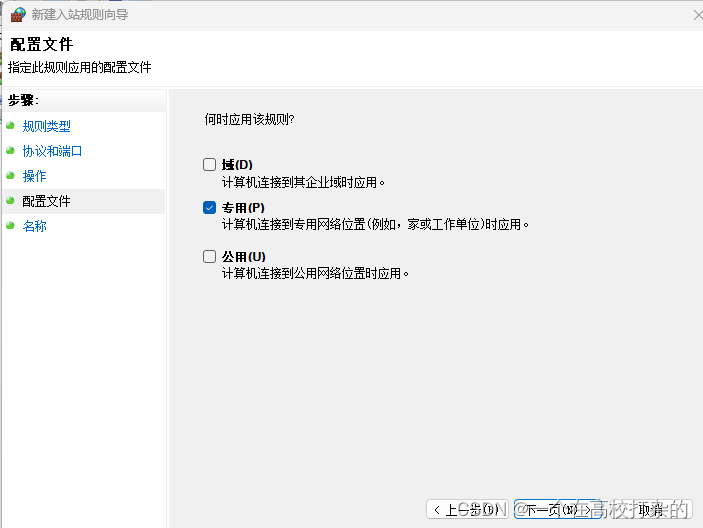Click the 步骤: sidebar heading
The width and height of the screenshot is (703, 528).
point(23,100)
